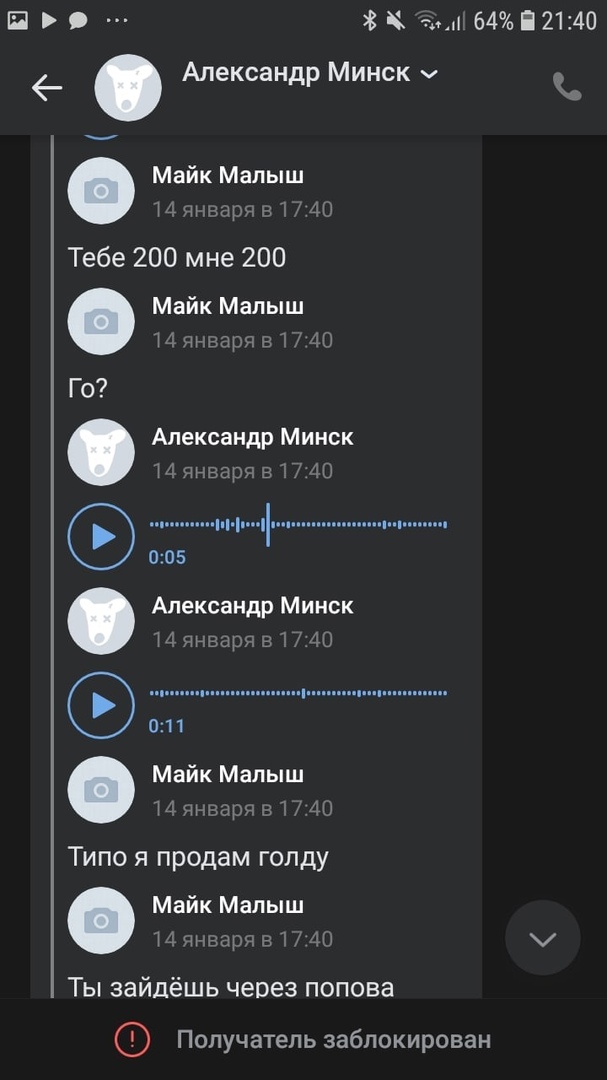This screenshot has height=1080, width=607.
Task: Open Майк Малыш avatar above 'Тебе 200 мне 200'
Action: coord(101,191)
